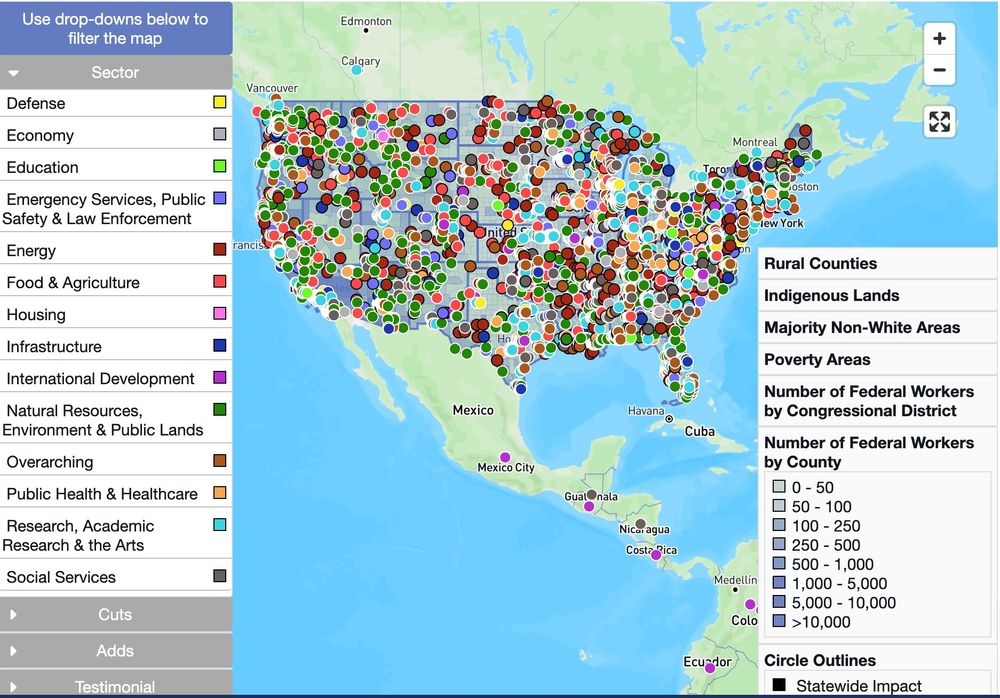Expand the Cuts filter section
The image size is (1000, 698).
pos(115,614)
